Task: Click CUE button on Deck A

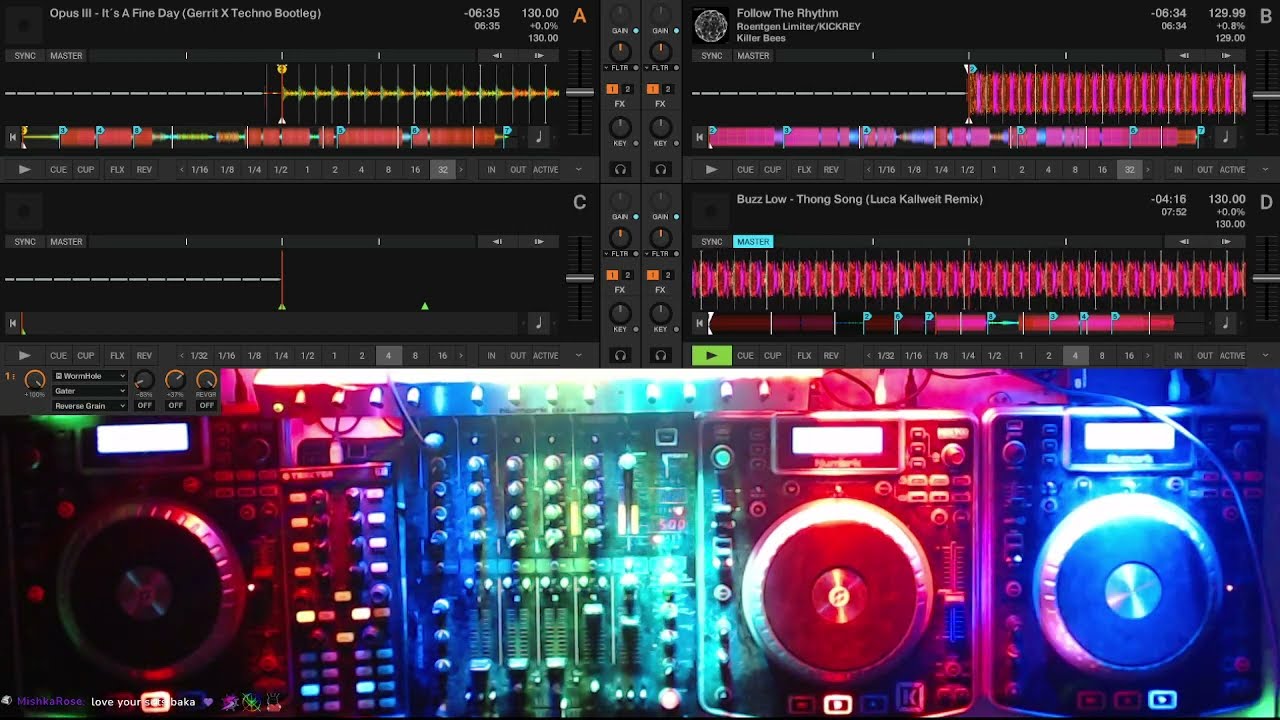Action: coord(58,170)
